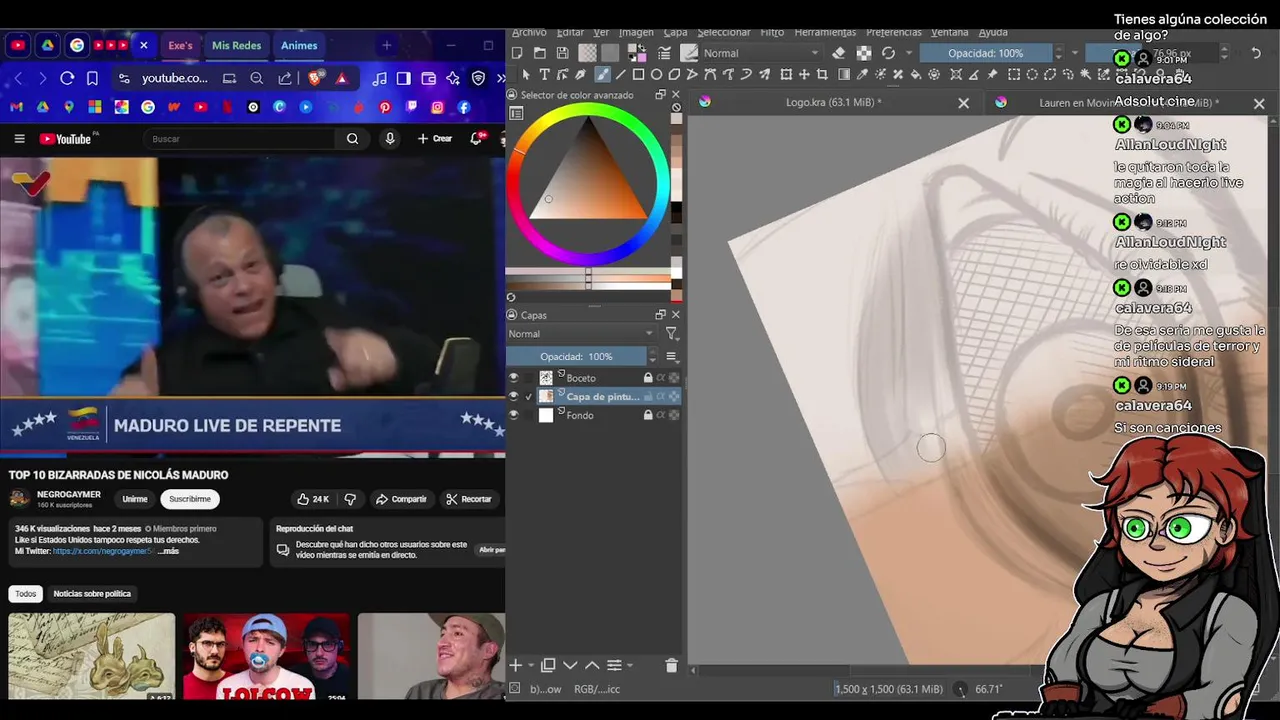This screenshot has width=1280, height=720.
Task: Click the Recortar button
Action: (469, 499)
